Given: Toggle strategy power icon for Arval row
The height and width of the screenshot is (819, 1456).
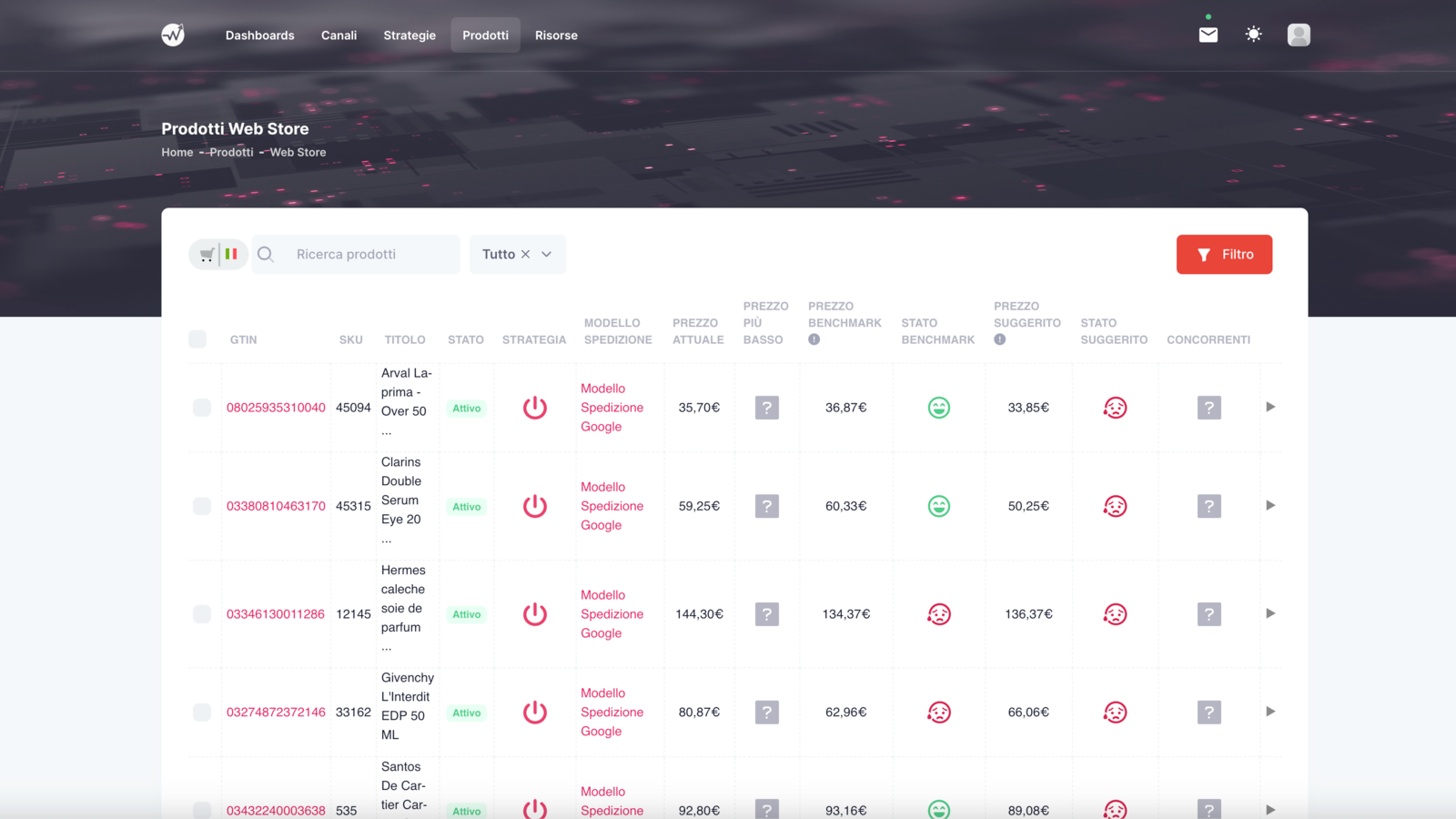Looking at the screenshot, I should point(535,408).
